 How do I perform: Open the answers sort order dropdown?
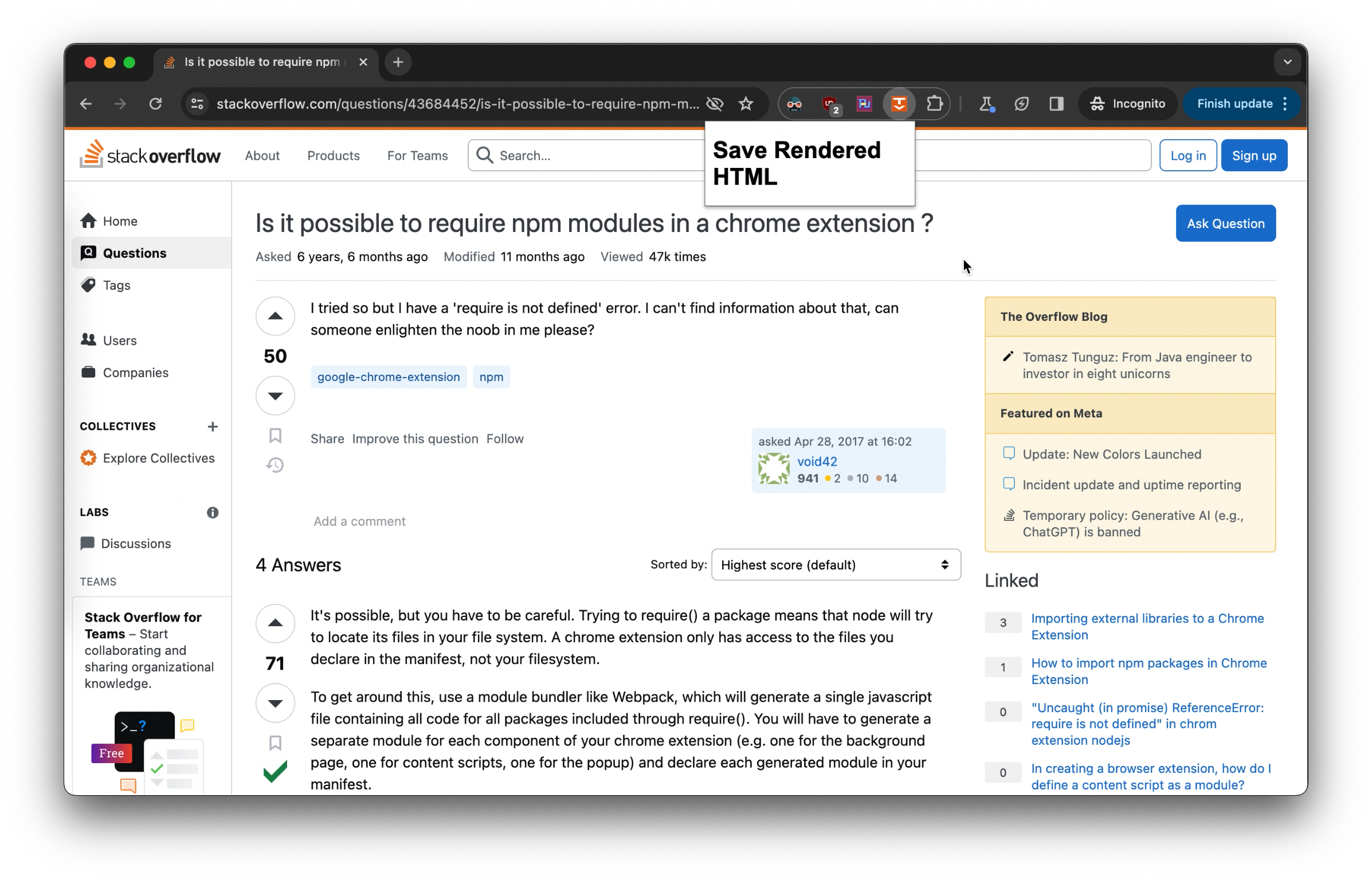click(836, 565)
